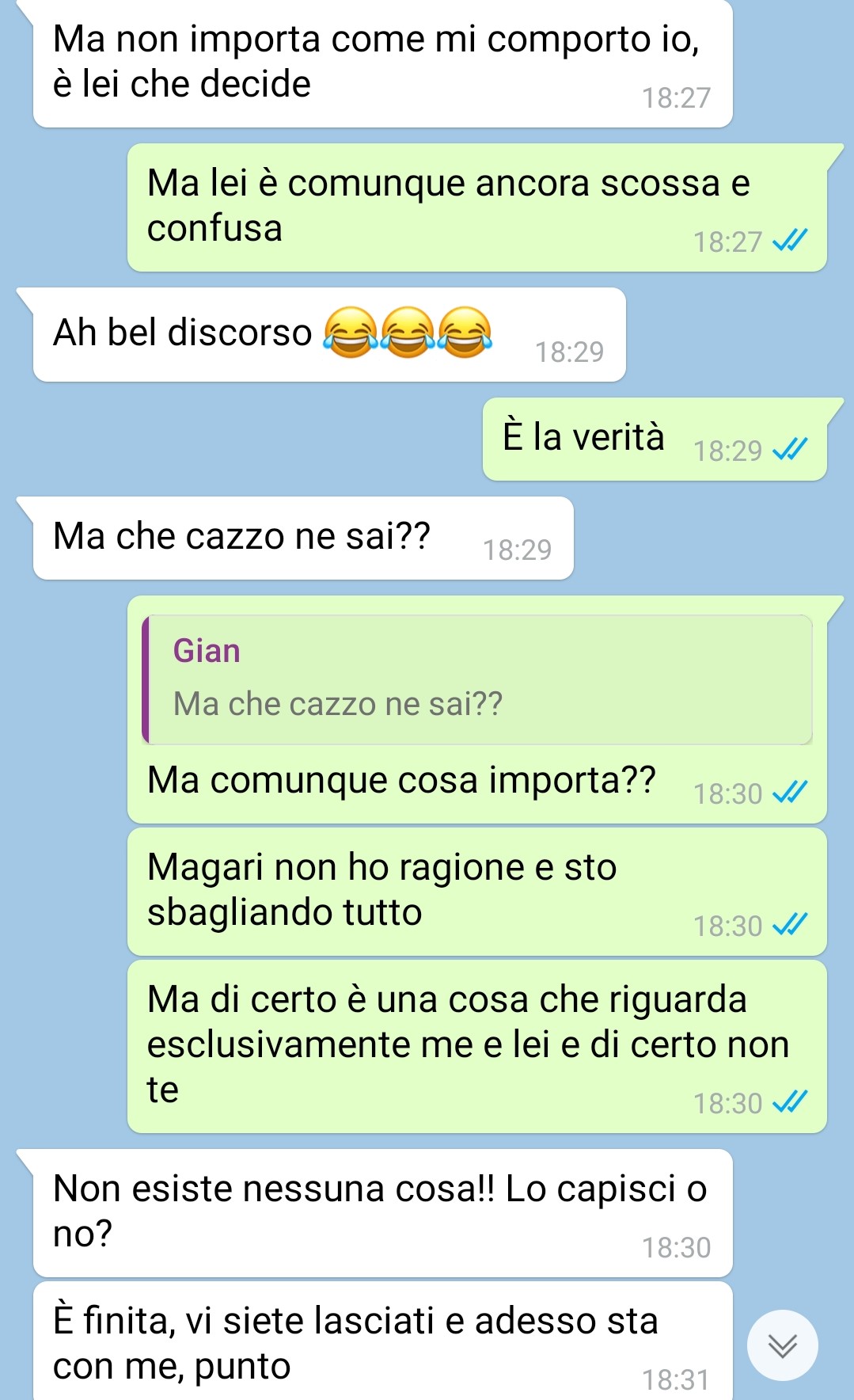Tap the double checkmarks on 'sbagliando tutto' message
Screen dimensions: 854x1400
(790, 924)
